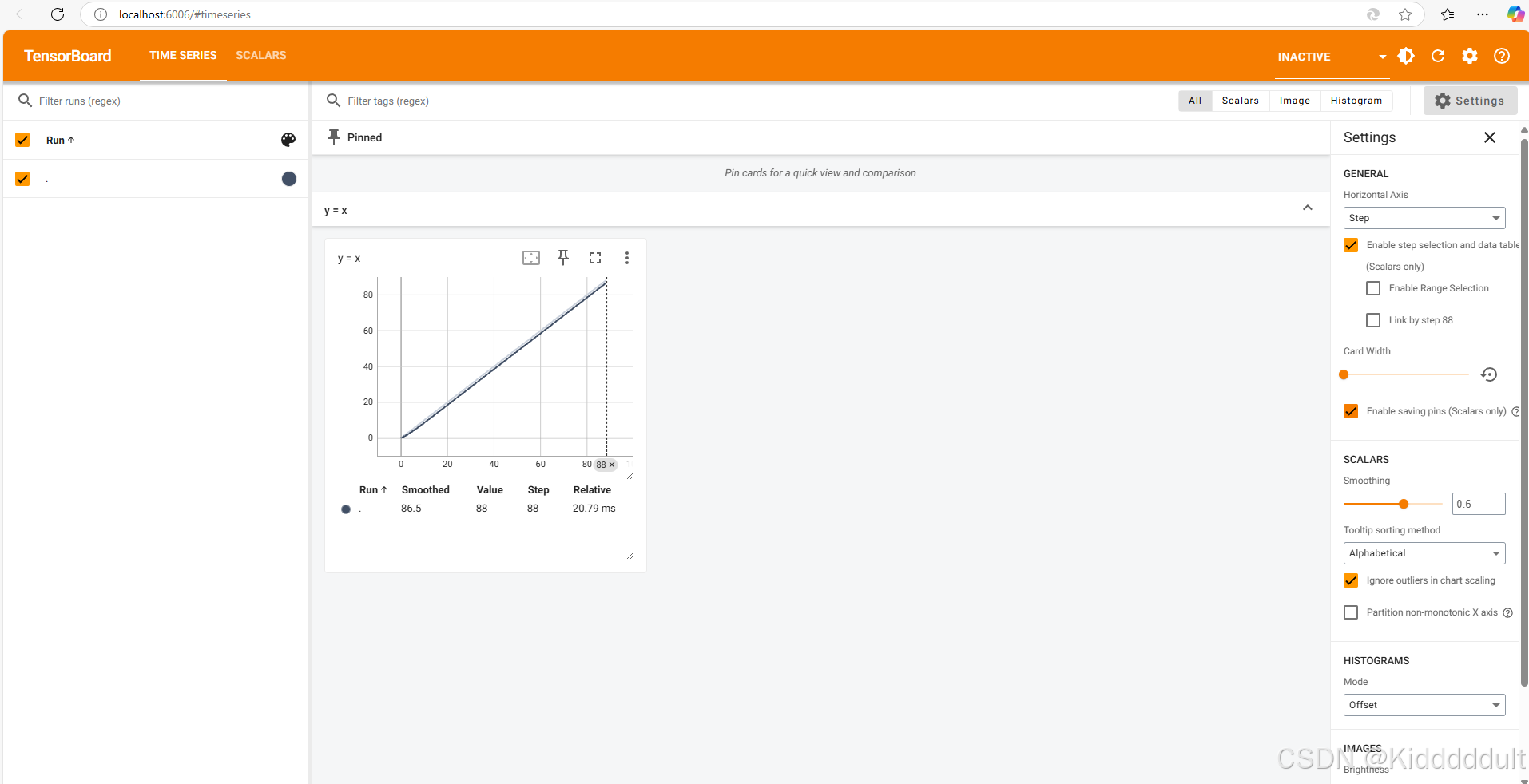Screen dimensions: 1529x784
Task: Select the Histogram filter tab
Action: (x=1356, y=100)
